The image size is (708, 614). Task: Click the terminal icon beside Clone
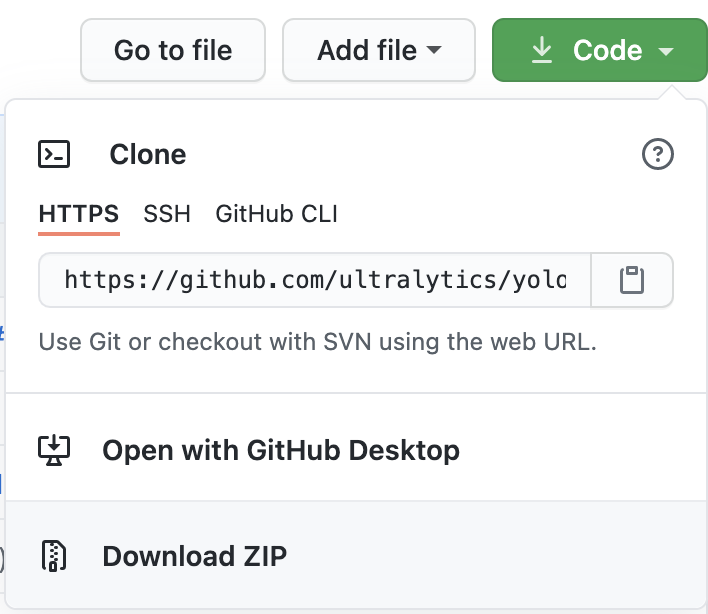(x=54, y=154)
